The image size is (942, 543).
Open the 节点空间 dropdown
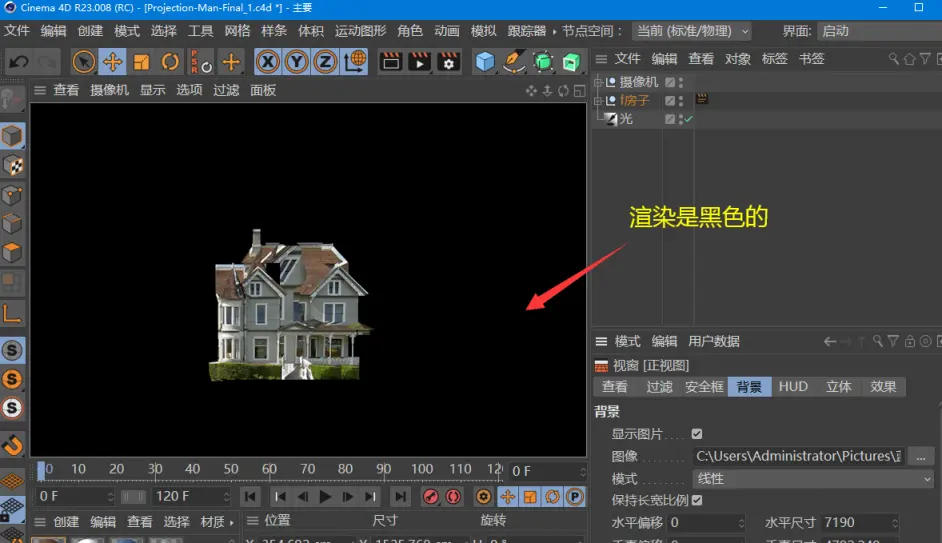(x=693, y=31)
